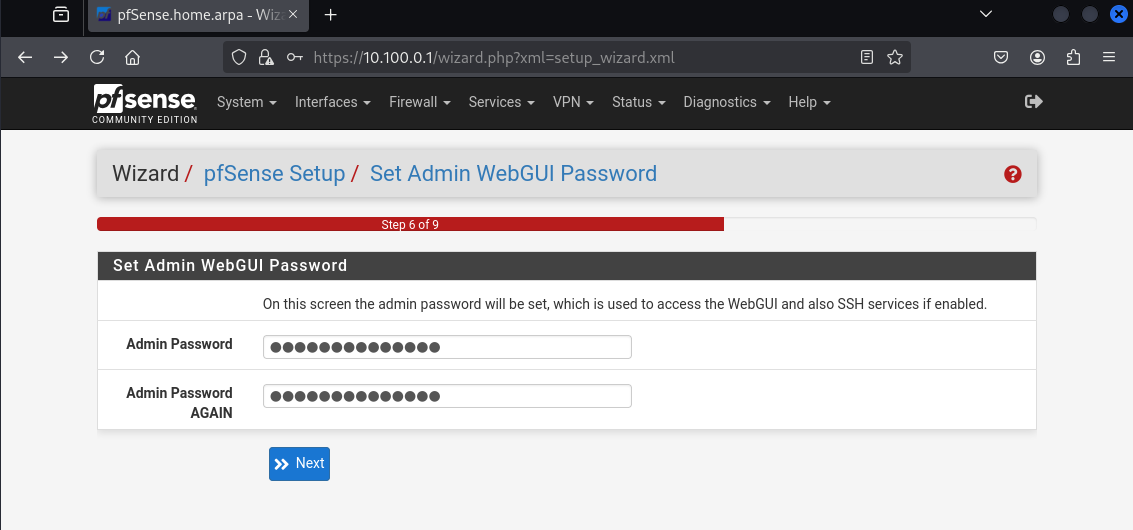Open the VPN dropdown menu
The width and height of the screenshot is (1133, 530).
point(574,102)
